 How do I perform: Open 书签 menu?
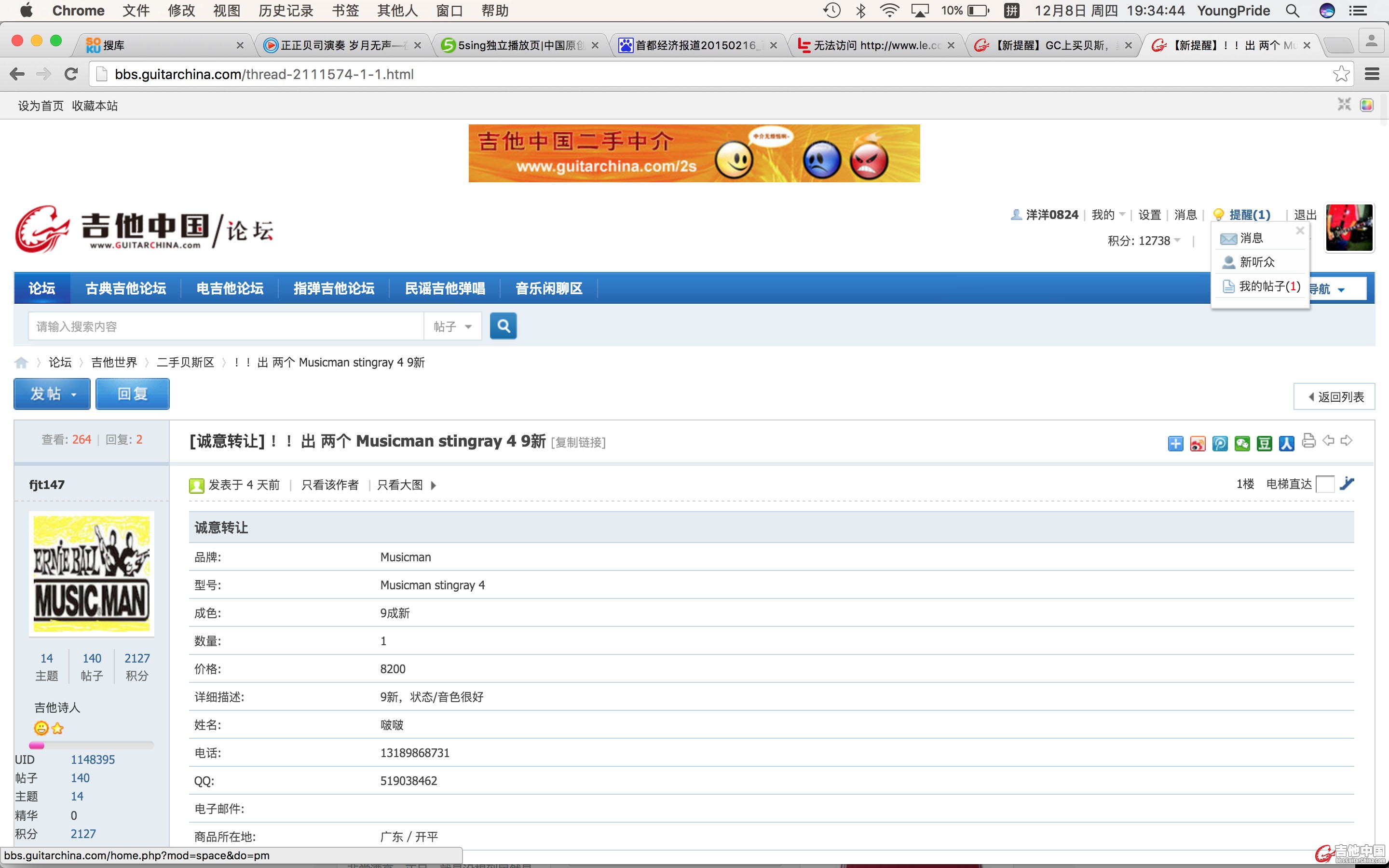(x=345, y=10)
